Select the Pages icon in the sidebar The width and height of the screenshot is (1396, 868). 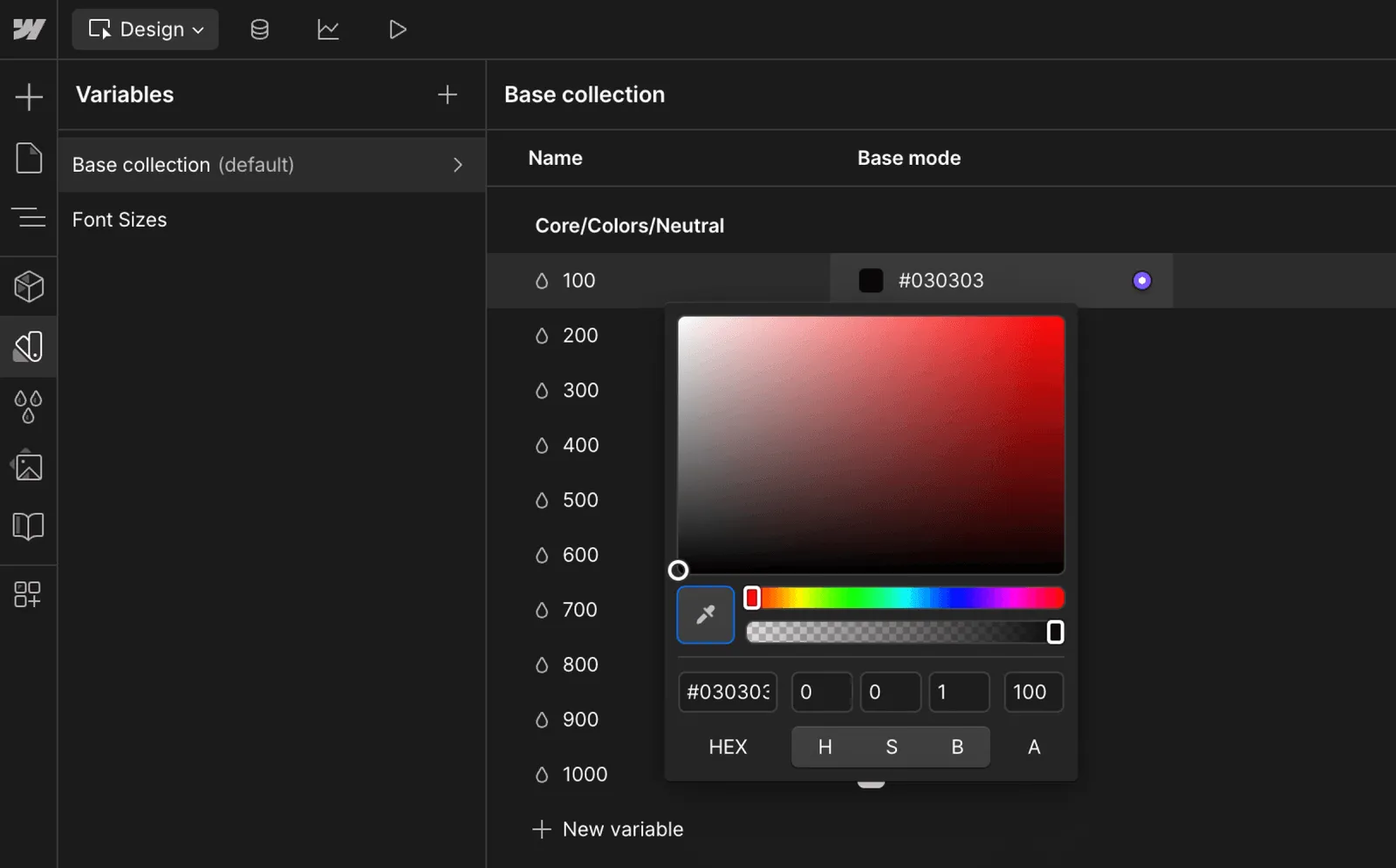pyautogui.click(x=29, y=158)
